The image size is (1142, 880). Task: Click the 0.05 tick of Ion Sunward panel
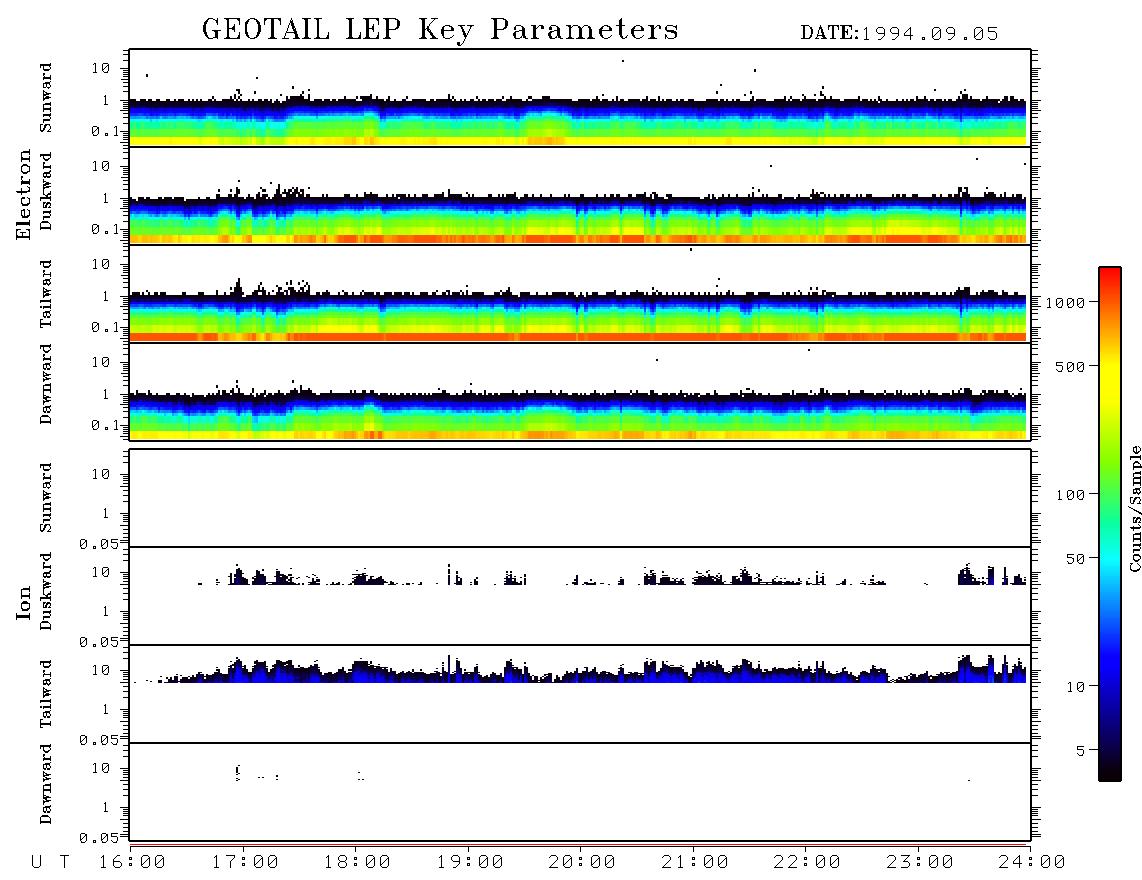98,543
